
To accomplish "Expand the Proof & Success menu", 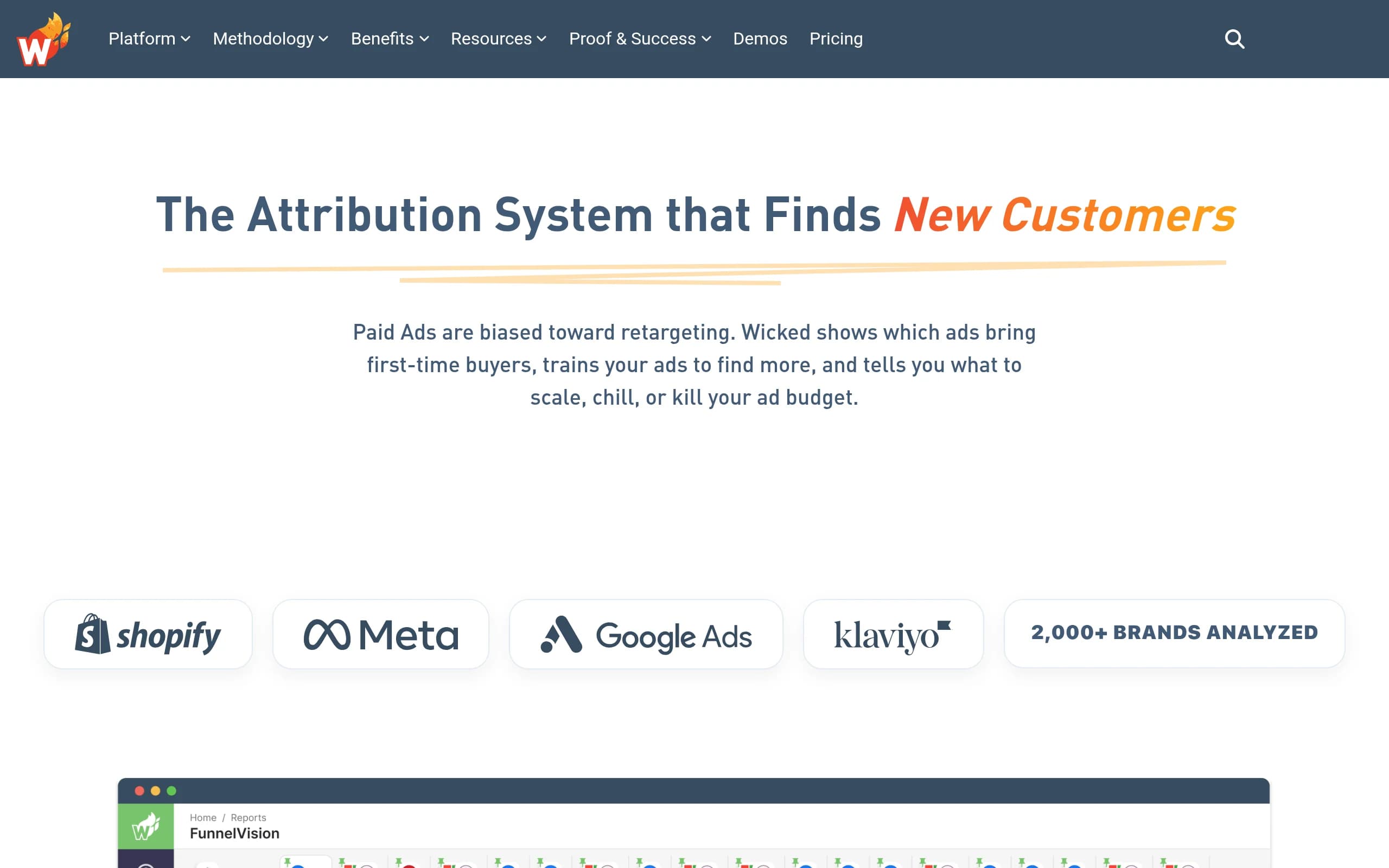I will (640, 39).
